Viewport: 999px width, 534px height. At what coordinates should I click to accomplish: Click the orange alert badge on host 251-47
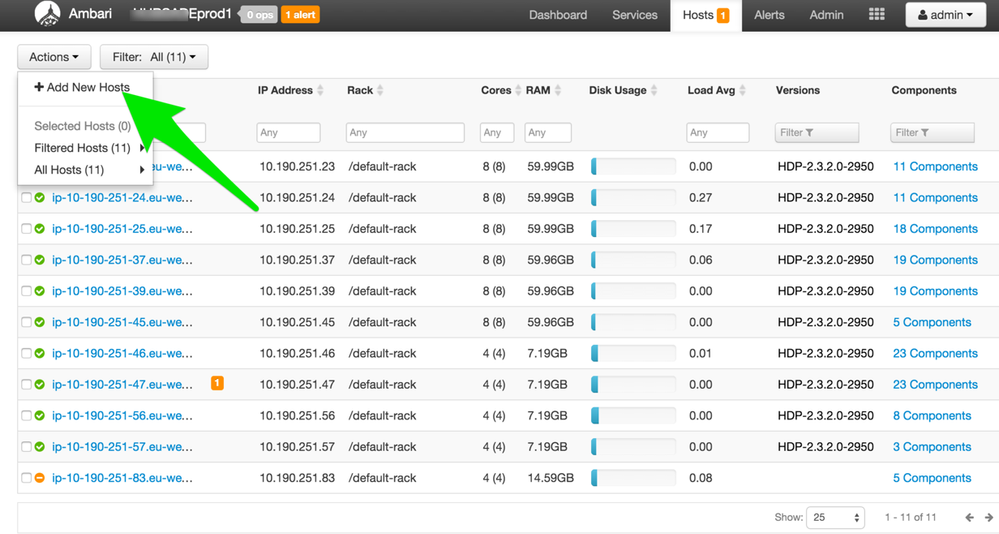coord(217,384)
